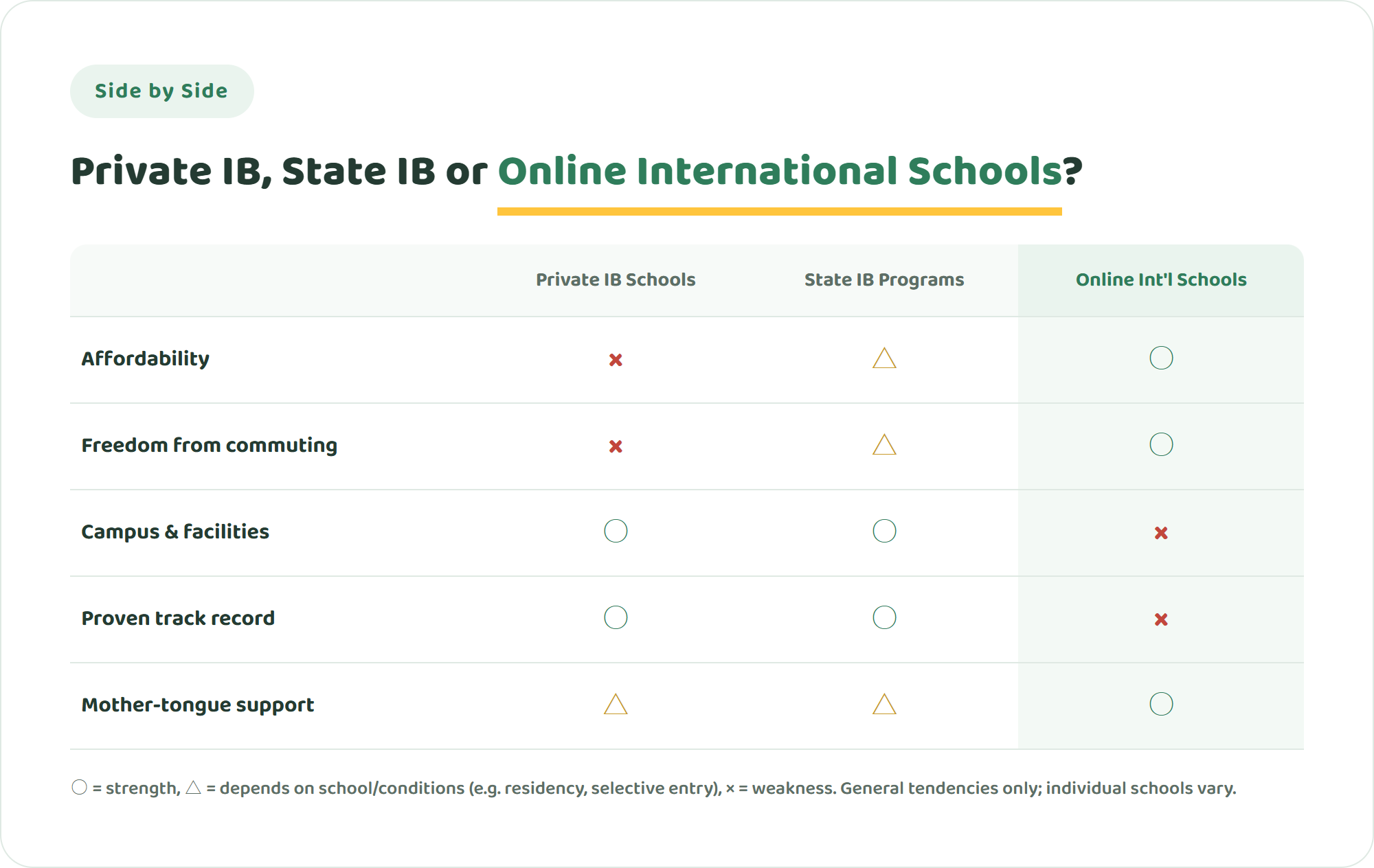Click the Freedom from commuting row label
The height and width of the screenshot is (868, 1374).
pos(210,445)
